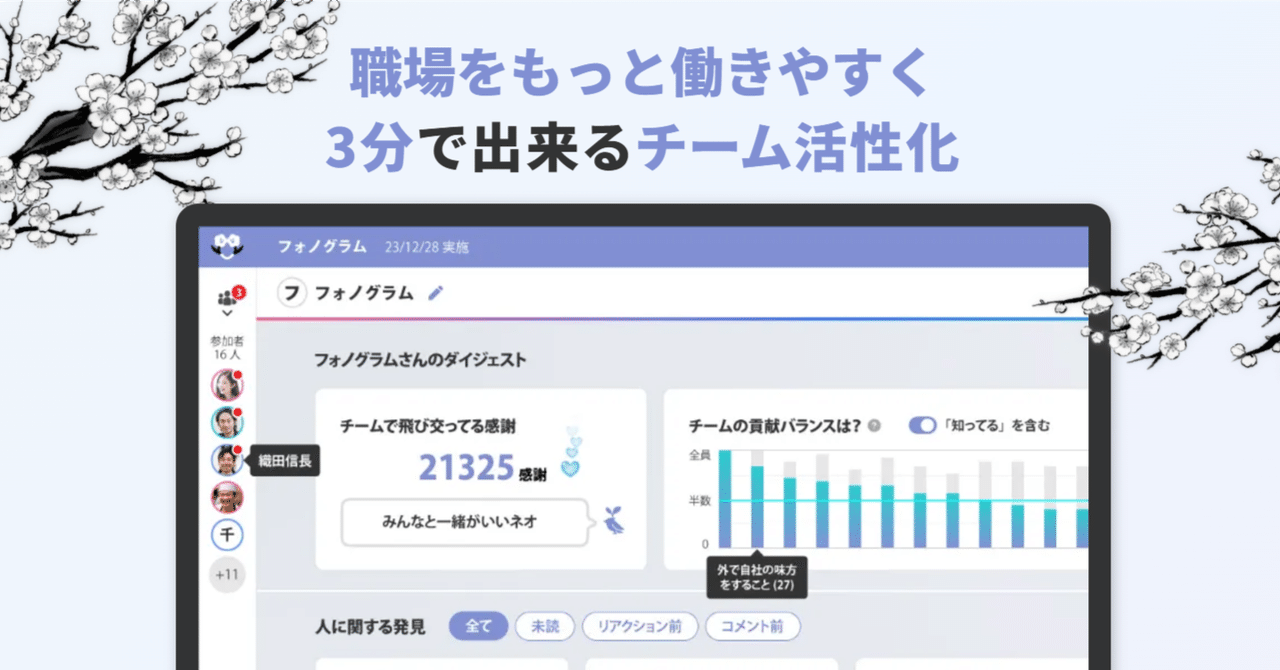Click the みんなと一緒がいいネオ speech bubble
Image resolution: width=1280 pixels, height=670 pixels.
pos(462,523)
